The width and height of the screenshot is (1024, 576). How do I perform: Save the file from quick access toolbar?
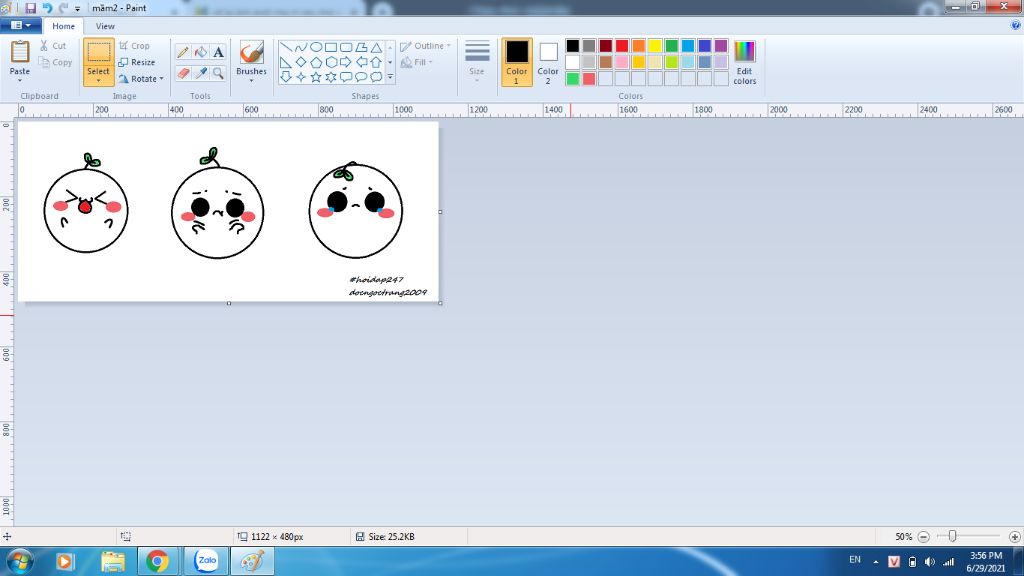coord(30,8)
